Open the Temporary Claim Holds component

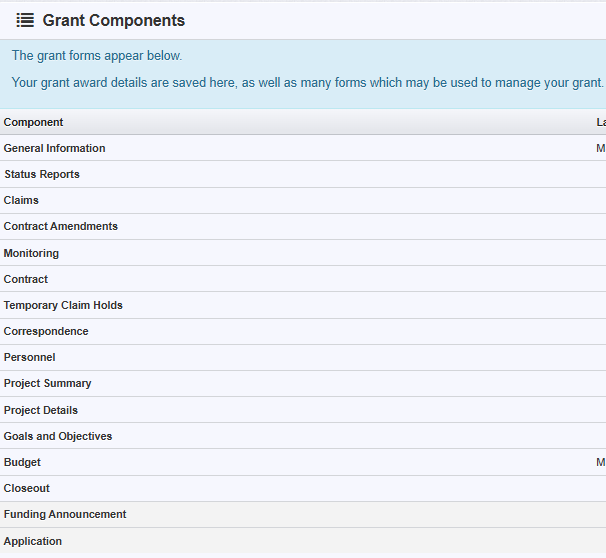click(x=63, y=305)
